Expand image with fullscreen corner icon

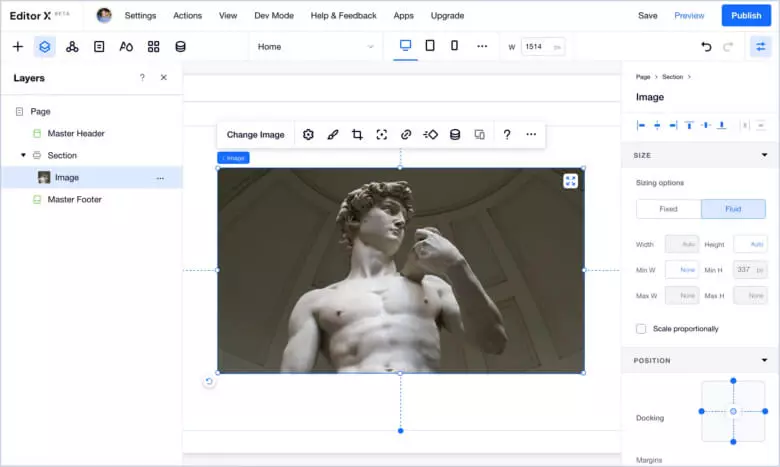(570, 181)
